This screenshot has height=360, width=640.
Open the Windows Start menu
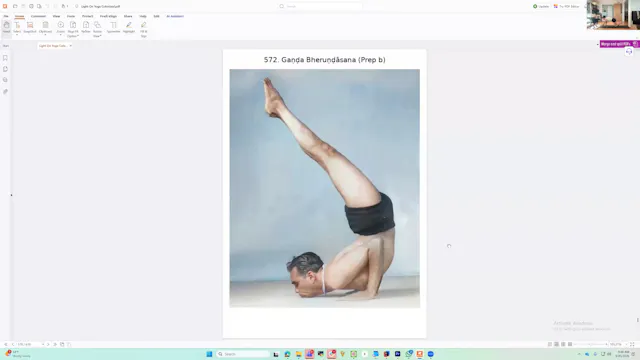click(x=209, y=354)
